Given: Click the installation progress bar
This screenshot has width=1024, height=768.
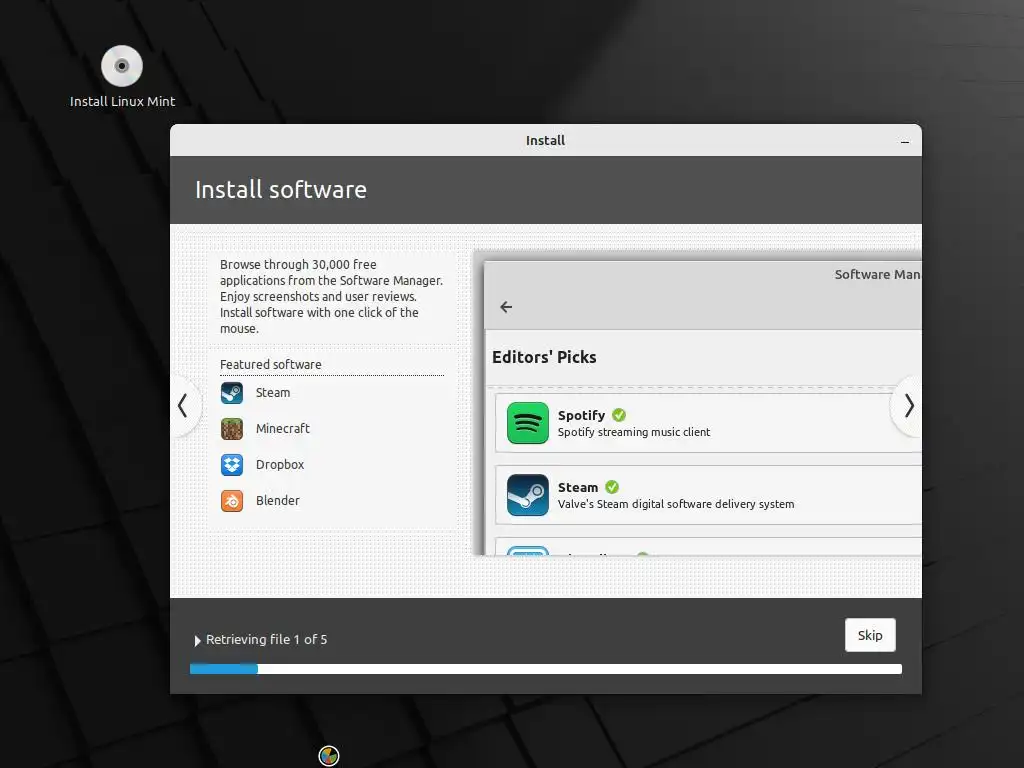Looking at the screenshot, I should (x=545, y=669).
